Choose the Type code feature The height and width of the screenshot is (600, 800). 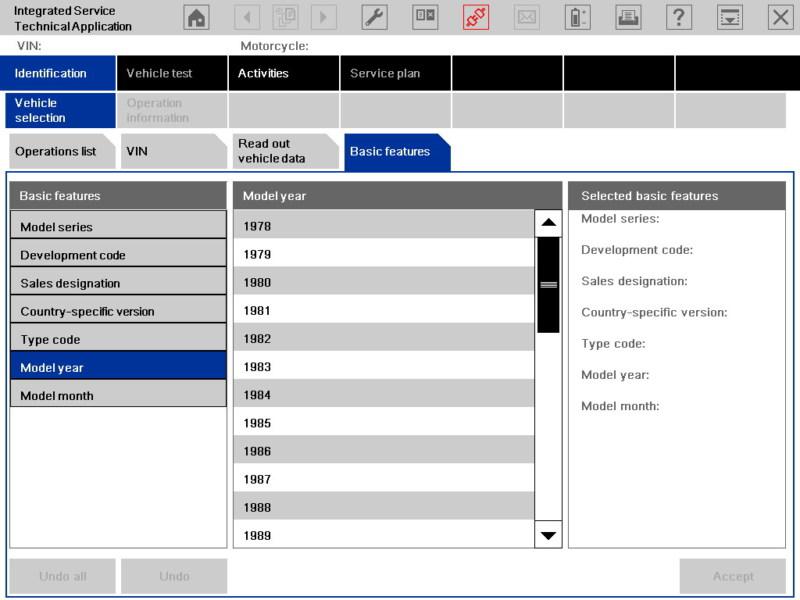tap(118, 339)
